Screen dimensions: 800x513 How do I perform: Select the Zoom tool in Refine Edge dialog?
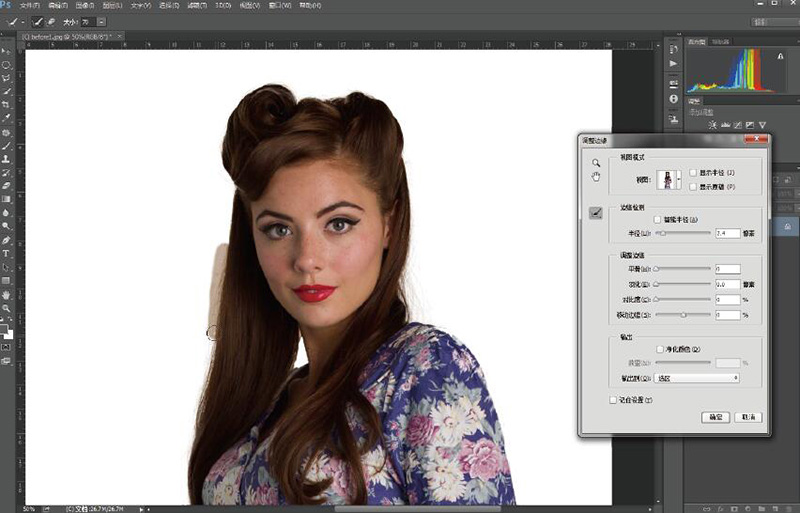[595, 163]
